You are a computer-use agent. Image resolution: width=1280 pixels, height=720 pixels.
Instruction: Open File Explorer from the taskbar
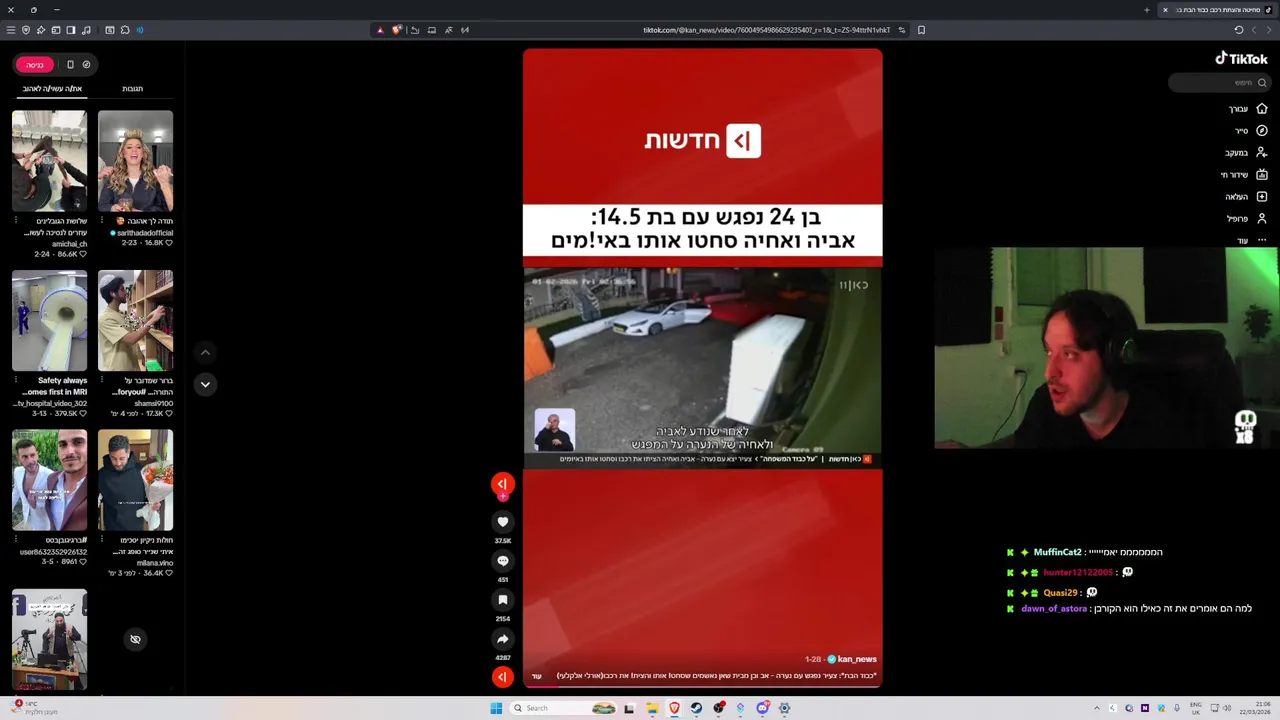coord(652,708)
